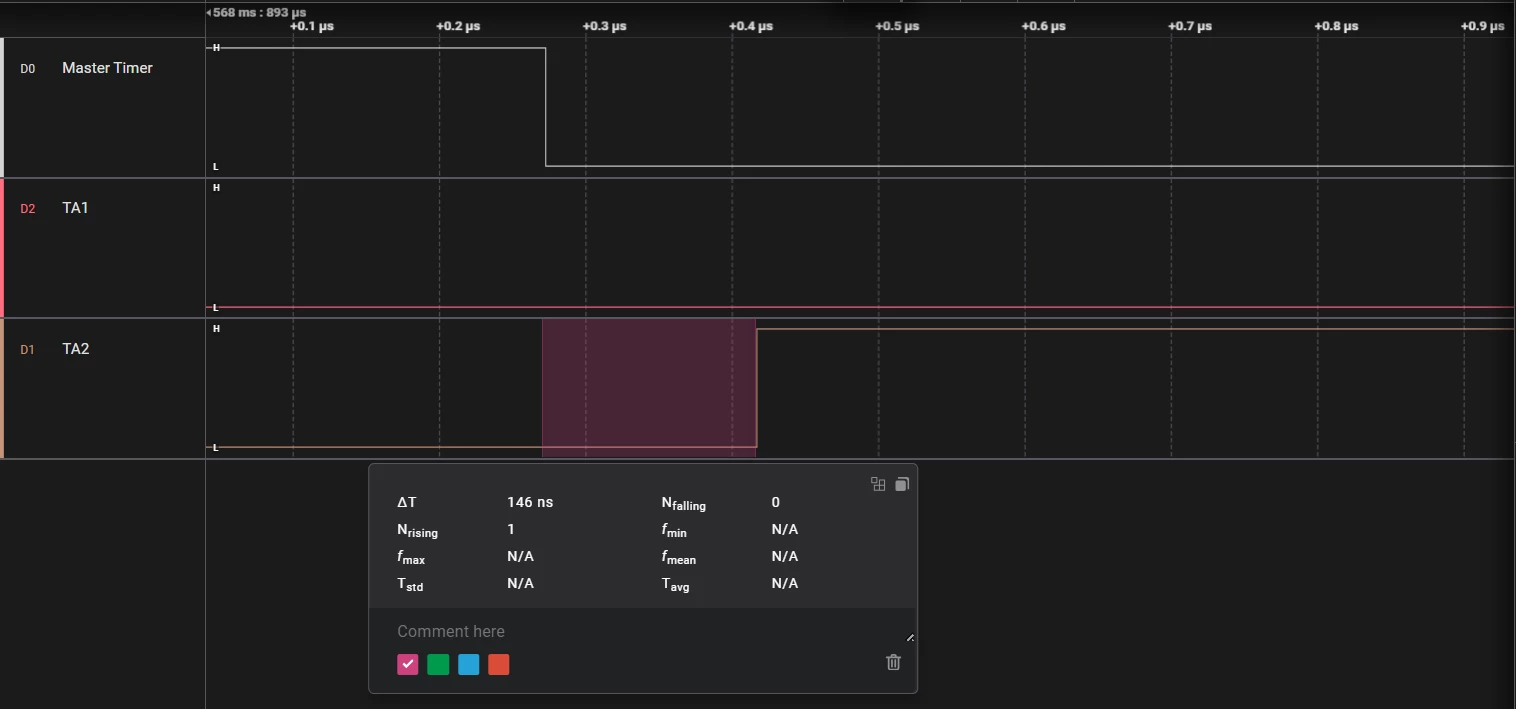Click the checked pink color swatch

(407, 664)
